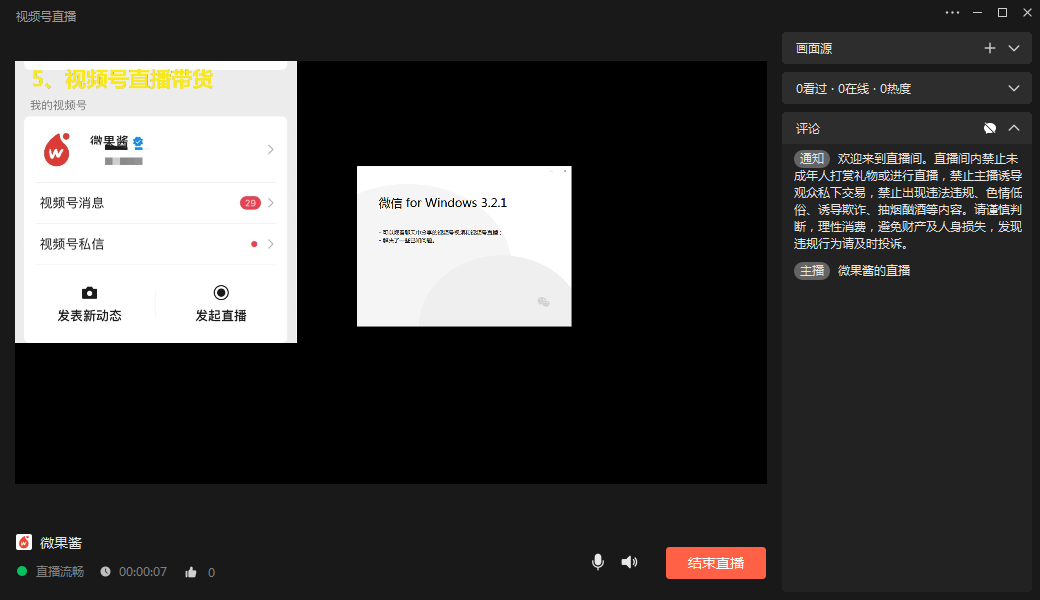
Task: Click the 视频号直播 window title
Action: tap(46, 17)
